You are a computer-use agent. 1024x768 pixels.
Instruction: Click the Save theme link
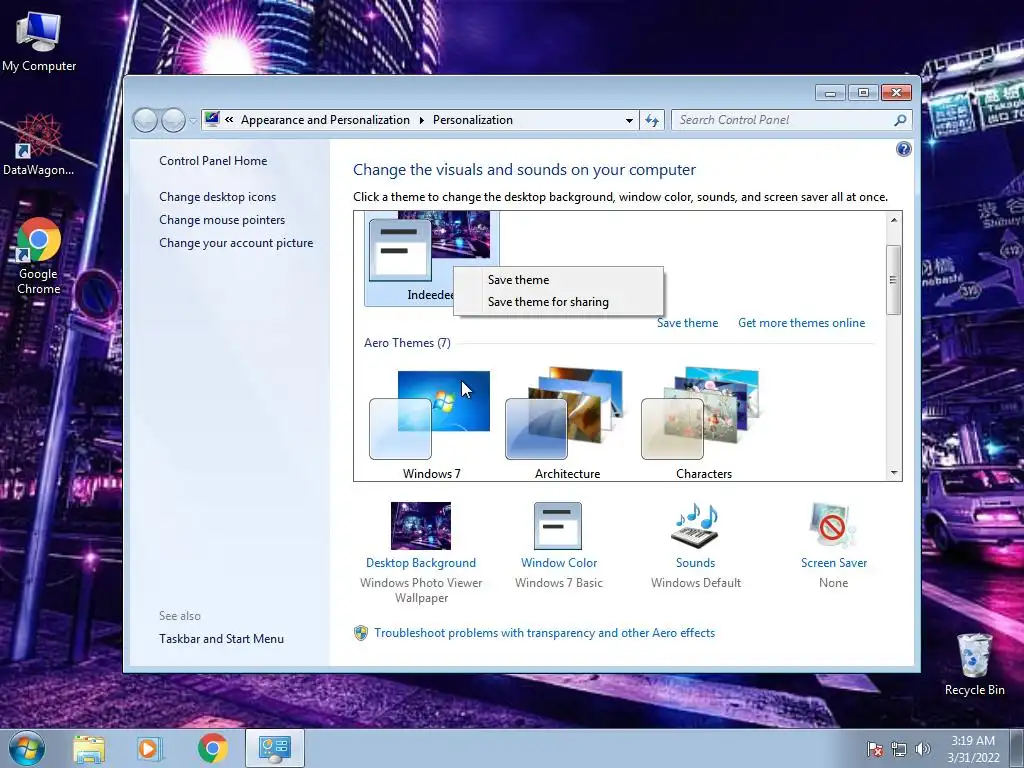click(687, 323)
